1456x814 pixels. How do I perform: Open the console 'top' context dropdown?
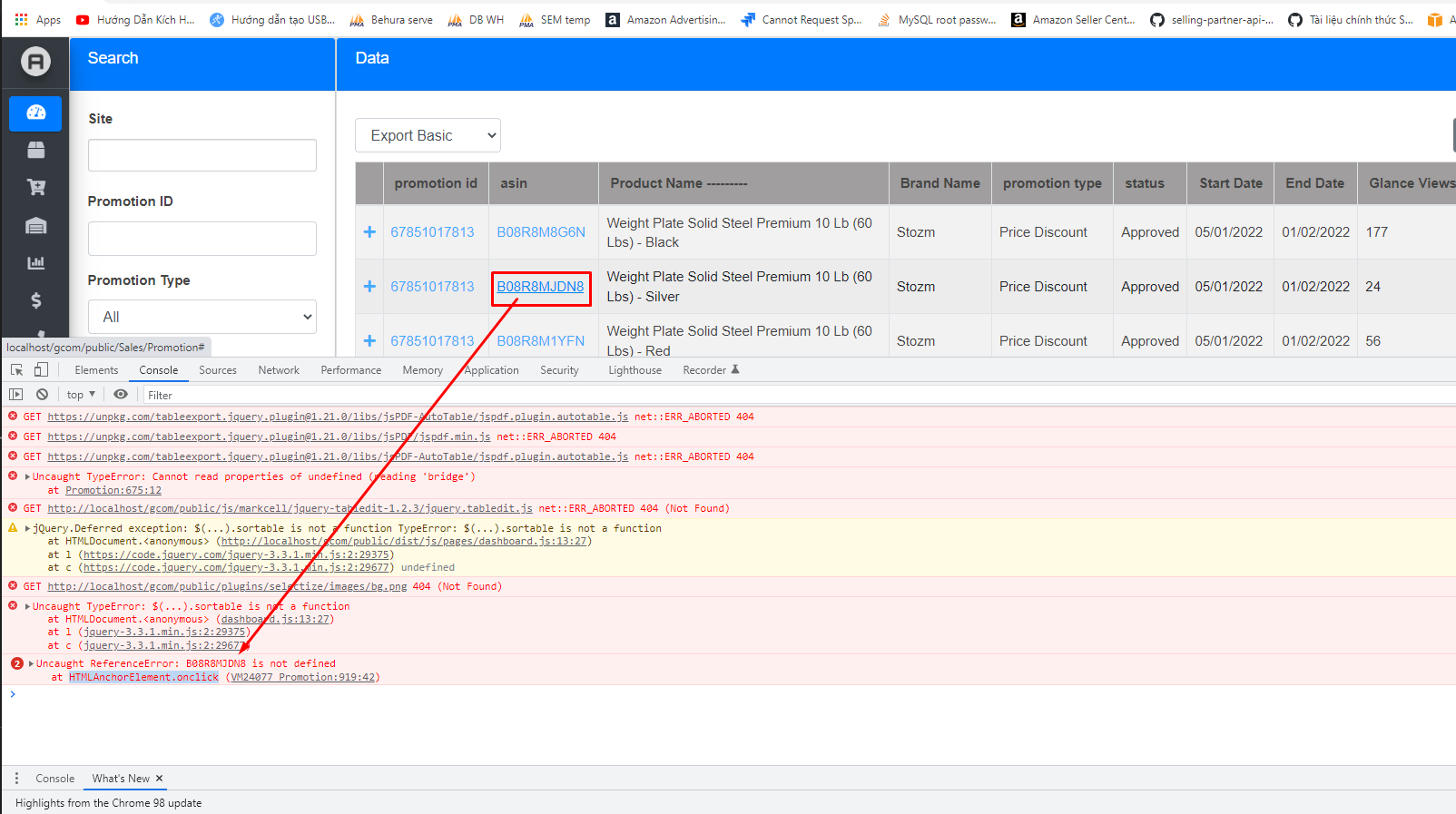click(81, 395)
